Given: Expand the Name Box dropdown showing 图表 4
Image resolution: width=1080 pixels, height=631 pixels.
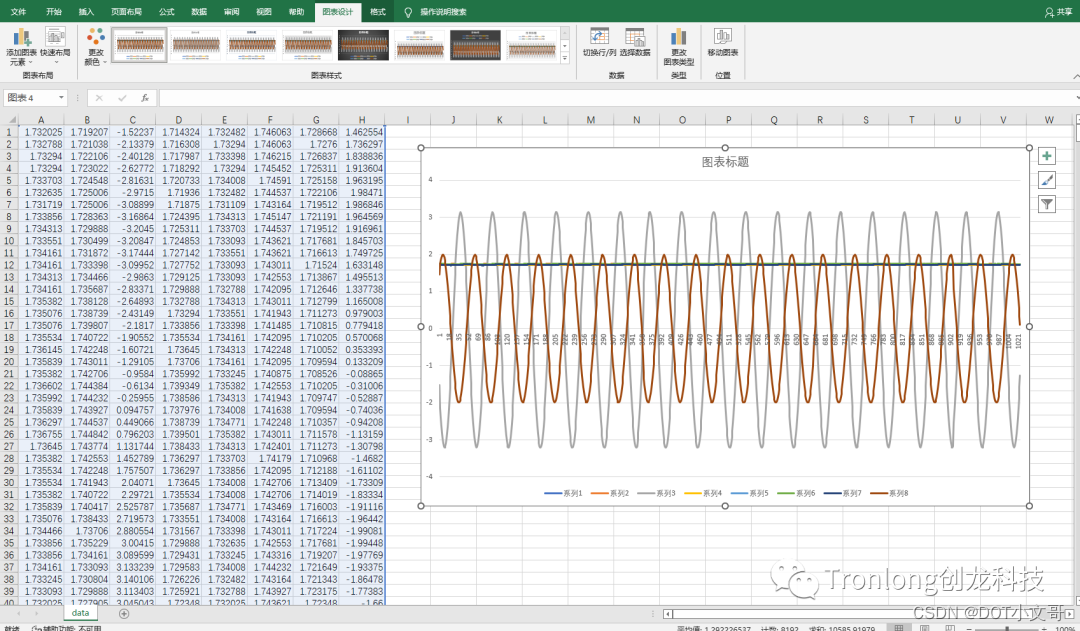Looking at the screenshot, I should pos(62,98).
